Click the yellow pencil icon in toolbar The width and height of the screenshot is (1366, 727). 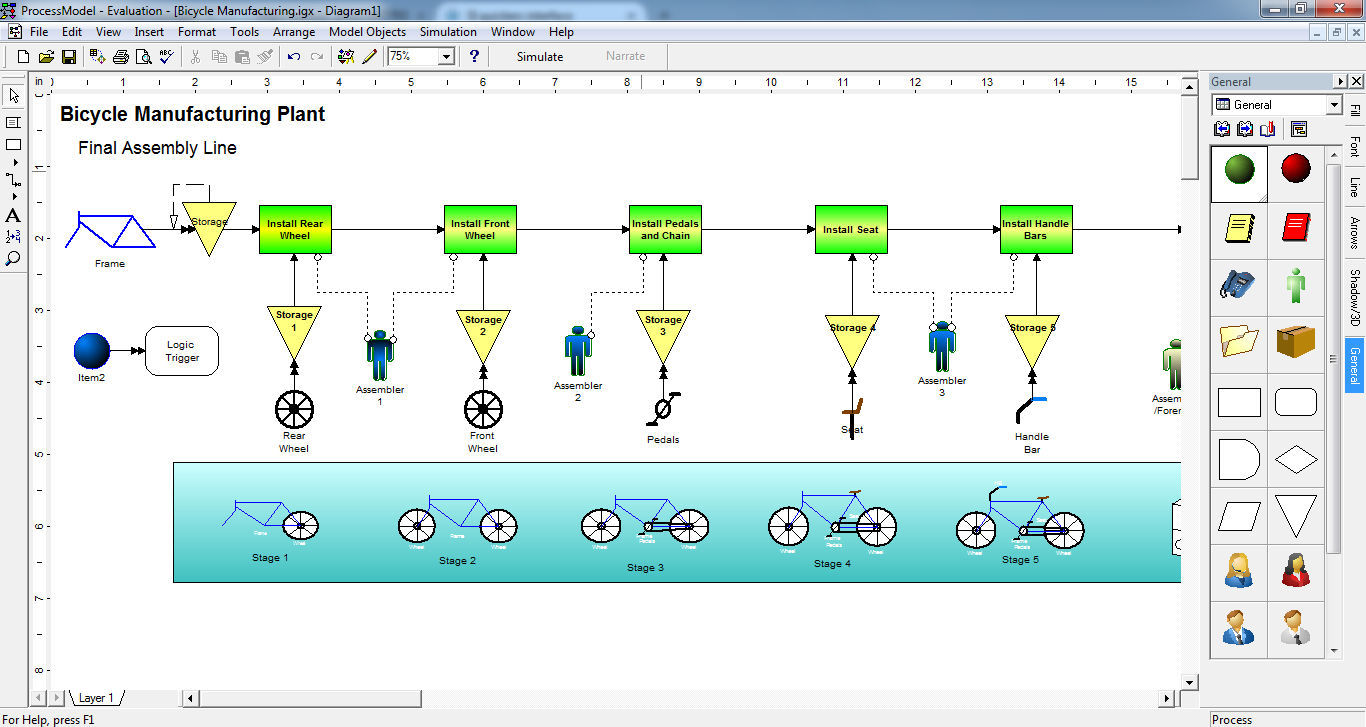point(369,57)
